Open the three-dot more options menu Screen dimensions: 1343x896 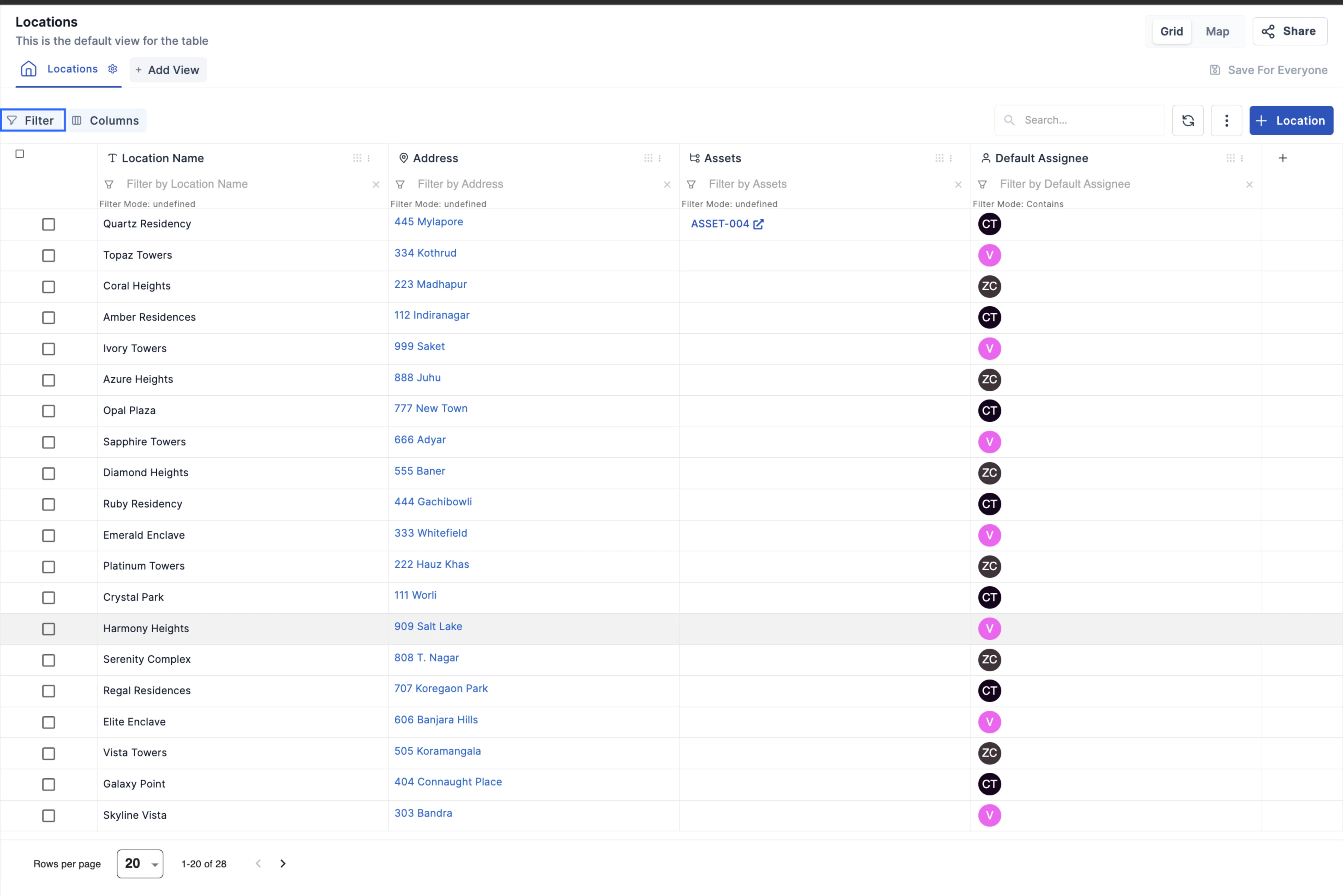[x=1226, y=120]
